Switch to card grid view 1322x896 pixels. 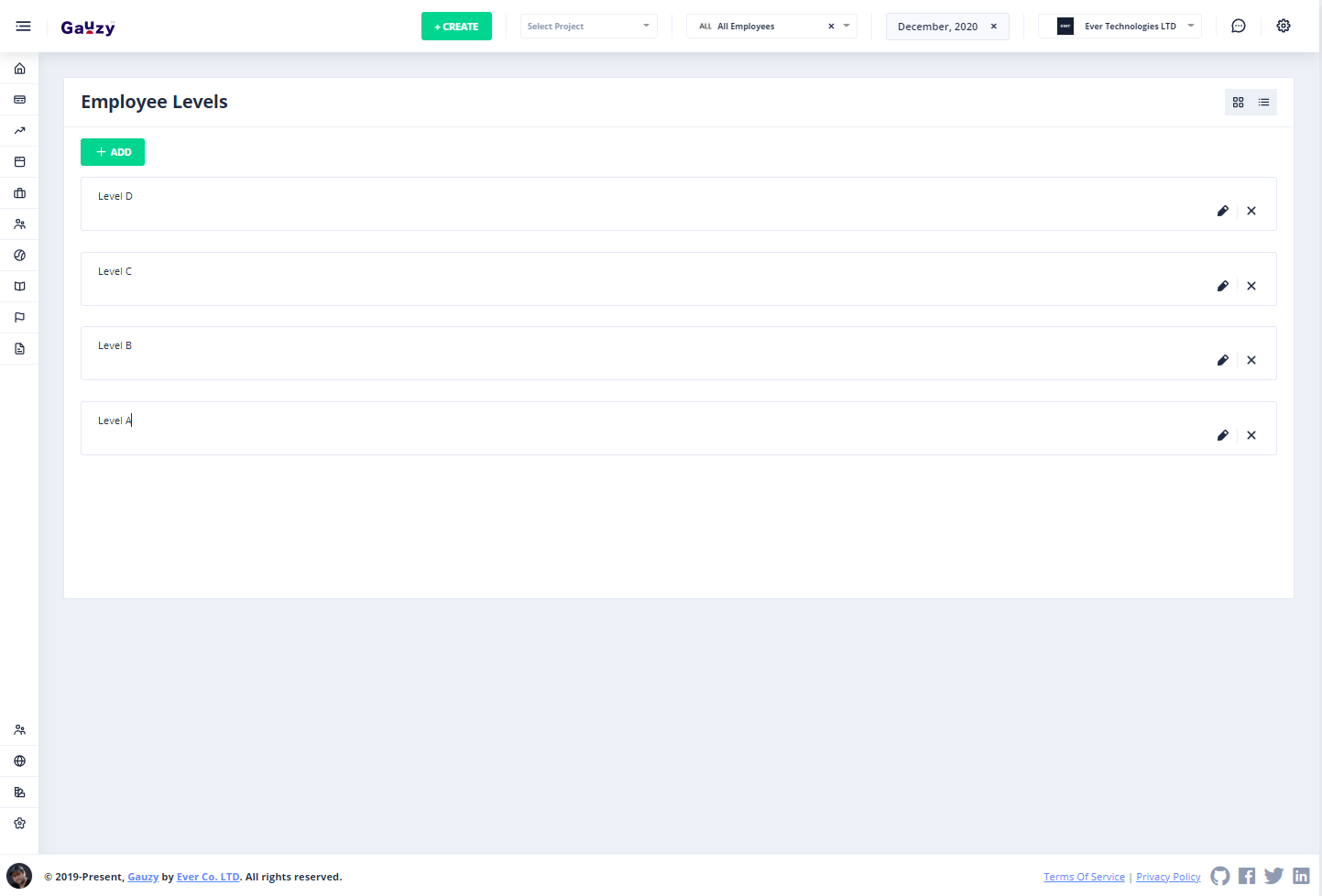[1238, 103]
